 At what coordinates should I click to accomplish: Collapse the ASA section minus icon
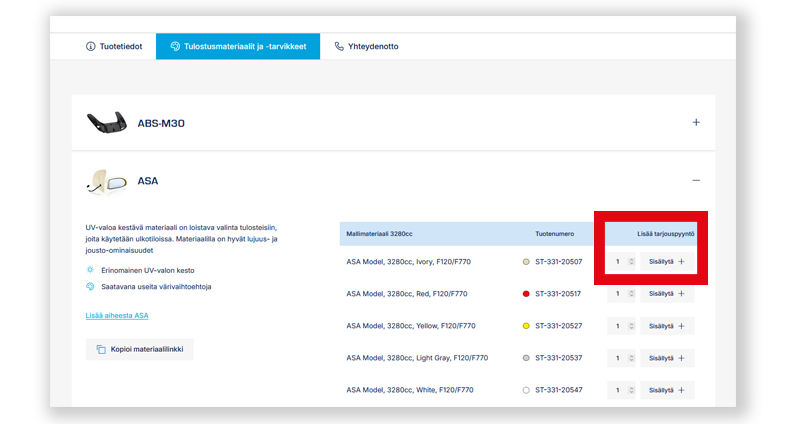click(696, 180)
